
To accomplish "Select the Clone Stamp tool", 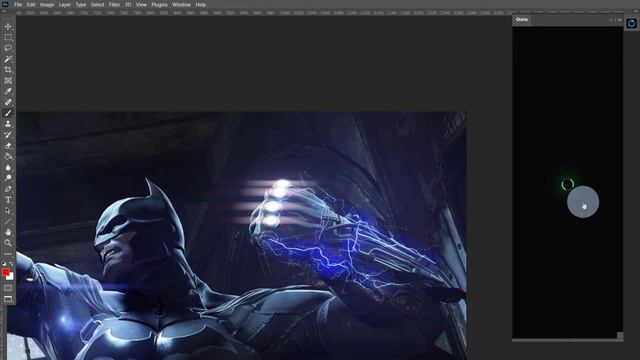I will coord(8,124).
